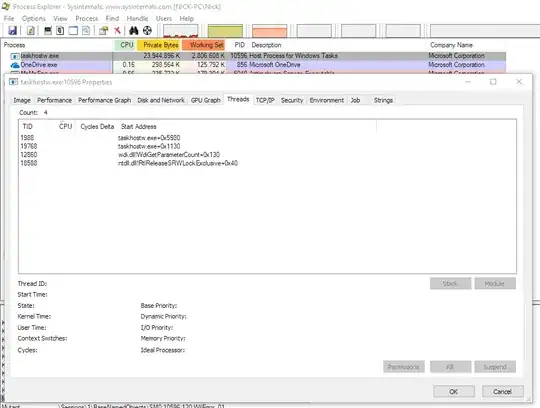Sort threads by Cycles Delta column header

coord(97,126)
